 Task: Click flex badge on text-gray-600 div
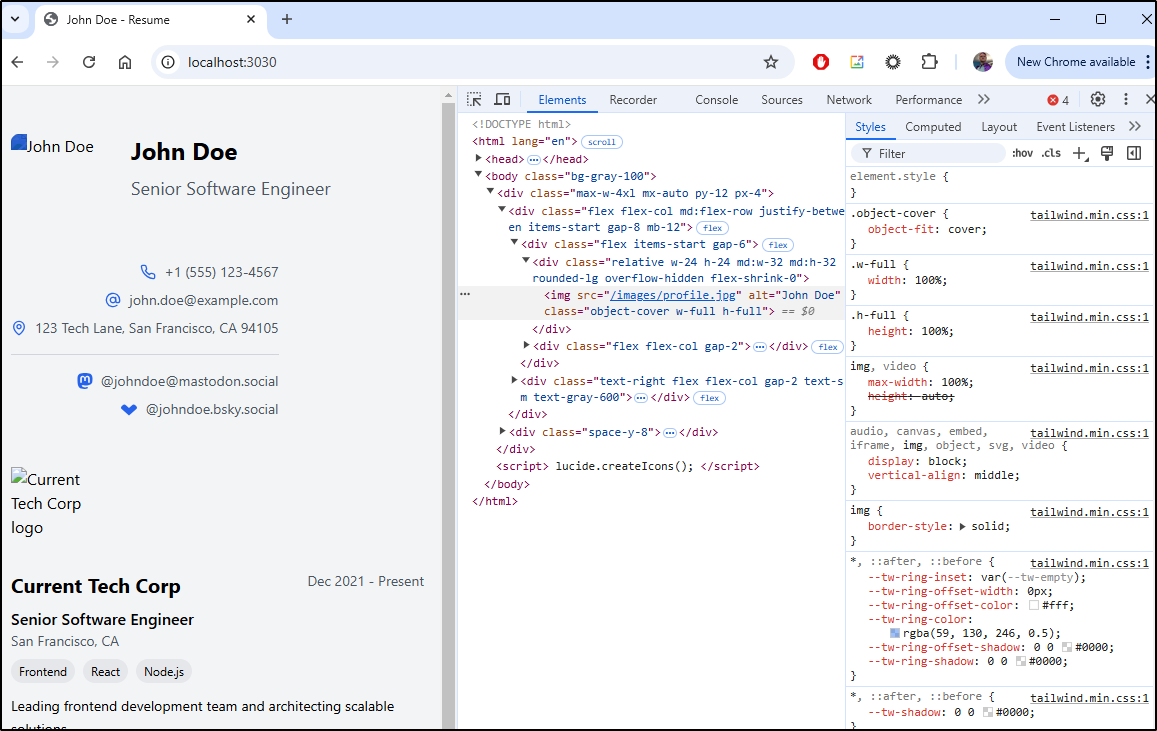coord(709,398)
